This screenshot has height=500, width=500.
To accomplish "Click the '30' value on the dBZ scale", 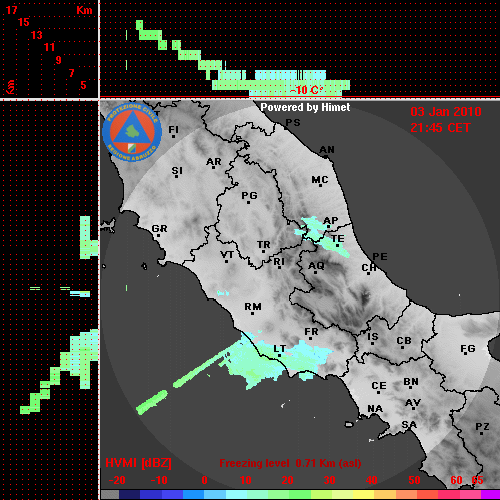I will [x=329, y=480].
